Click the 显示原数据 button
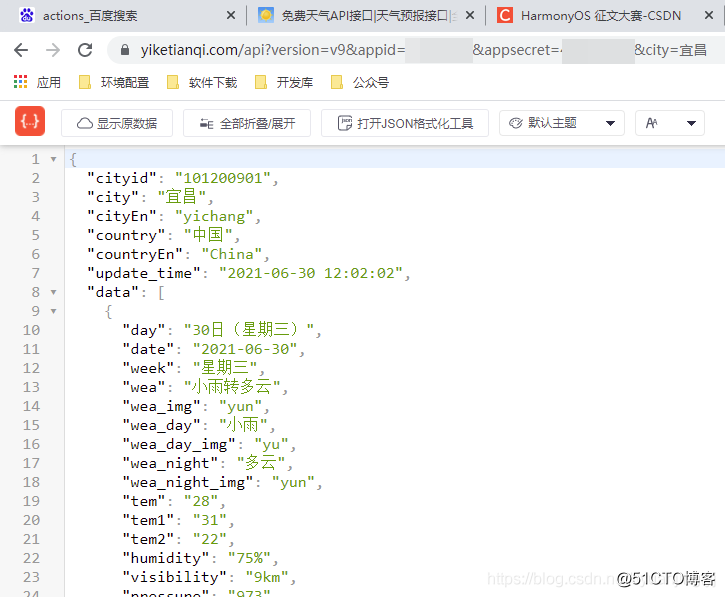The height and width of the screenshot is (597, 725). [x=117, y=123]
